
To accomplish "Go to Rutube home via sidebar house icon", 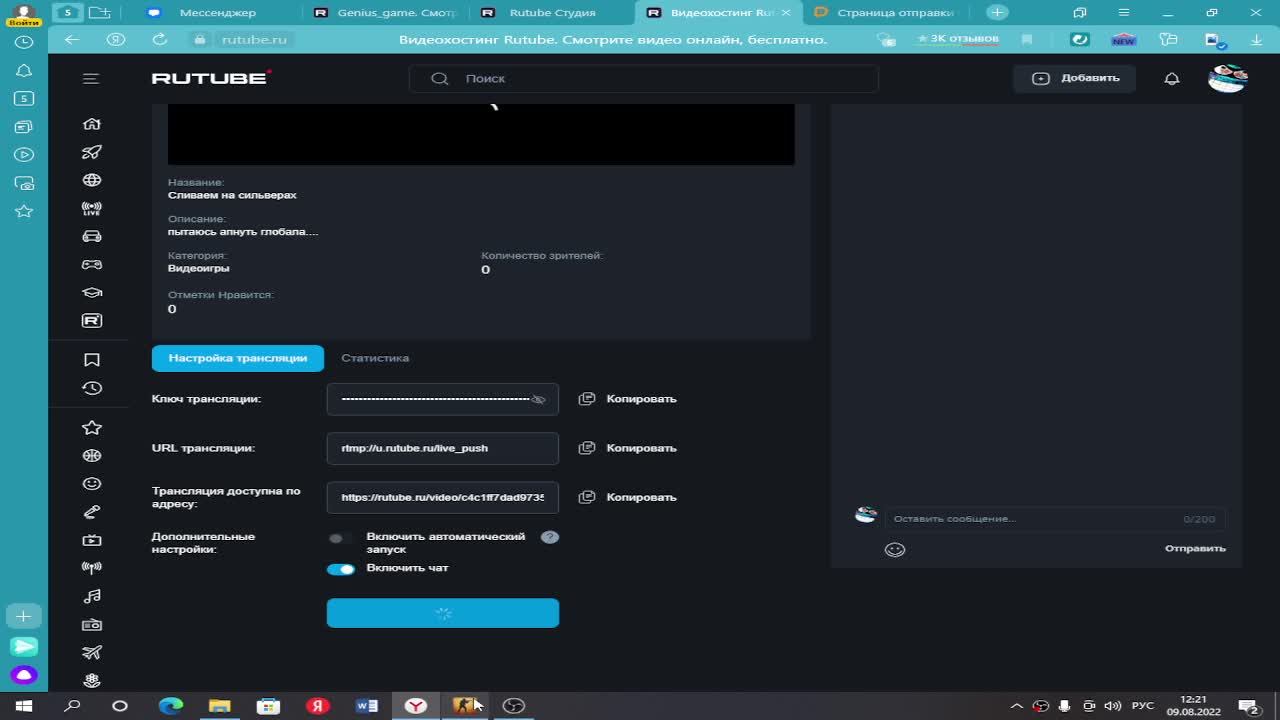I will tap(92, 124).
